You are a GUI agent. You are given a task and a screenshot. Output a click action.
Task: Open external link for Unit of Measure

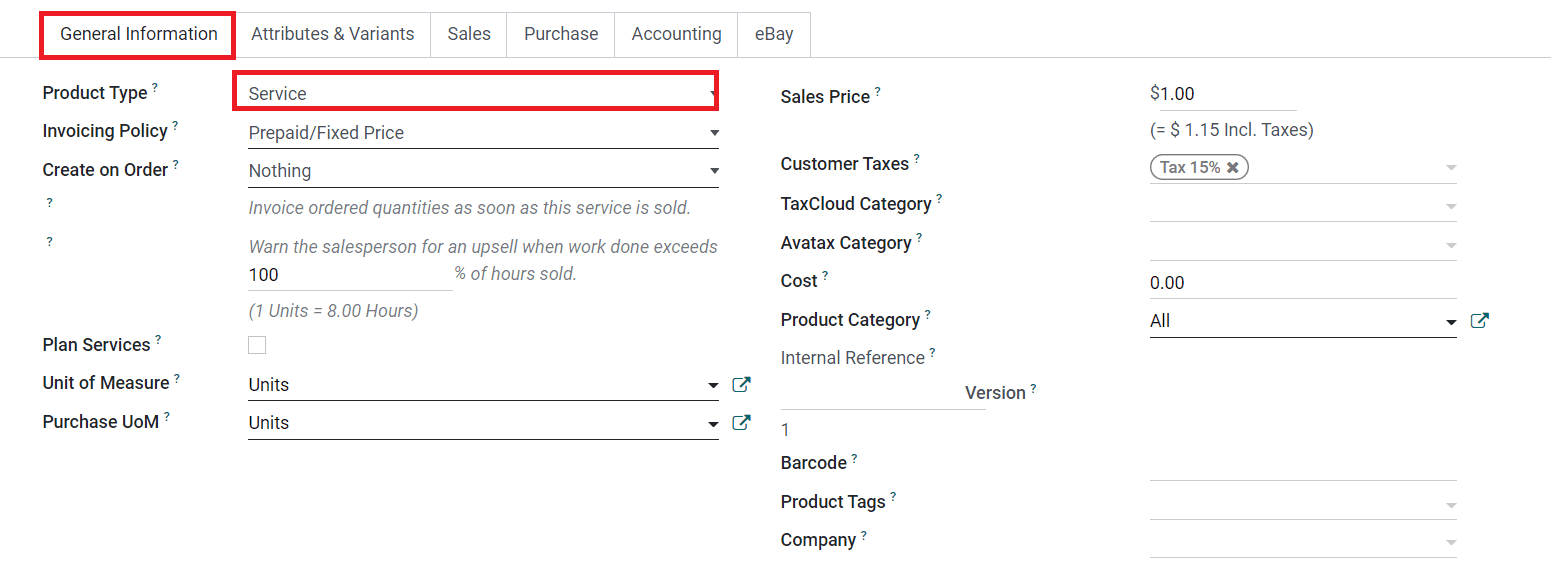pos(741,385)
